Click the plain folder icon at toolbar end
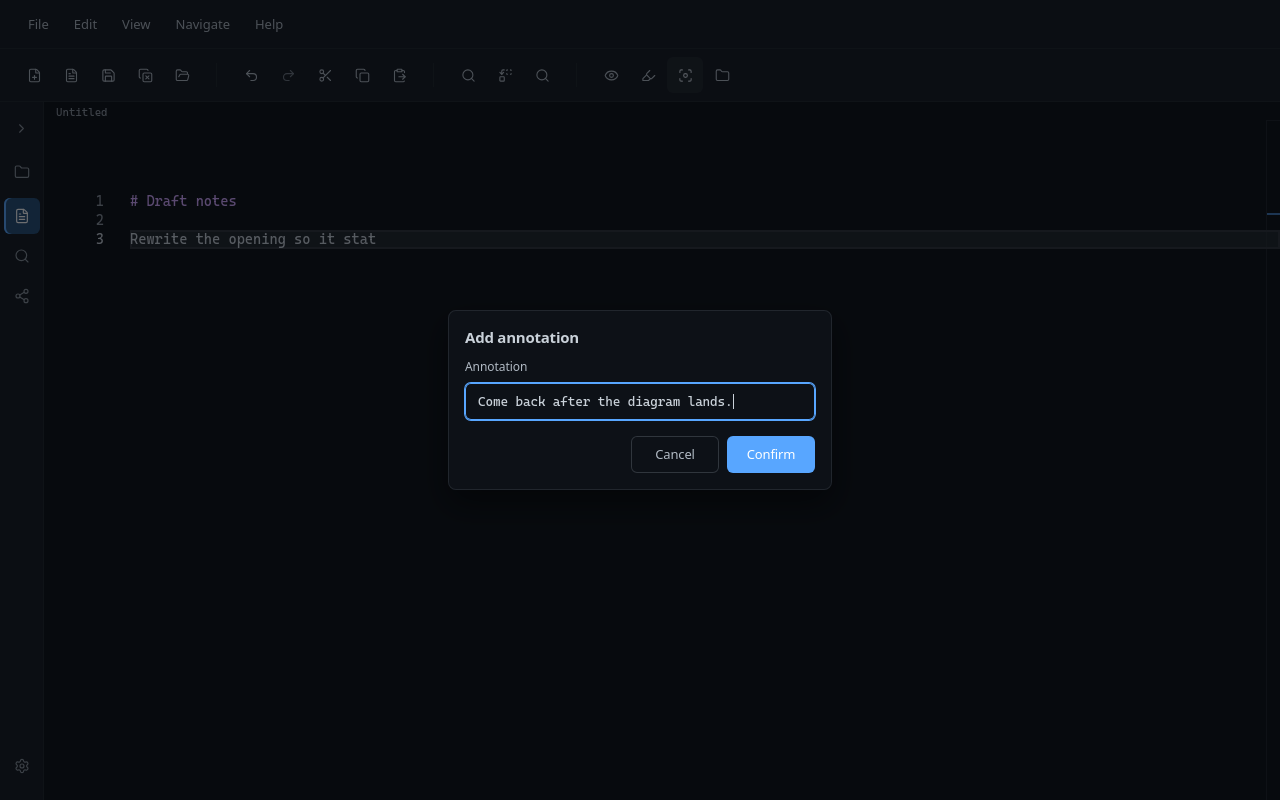The height and width of the screenshot is (800, 1280). (722, 75)
